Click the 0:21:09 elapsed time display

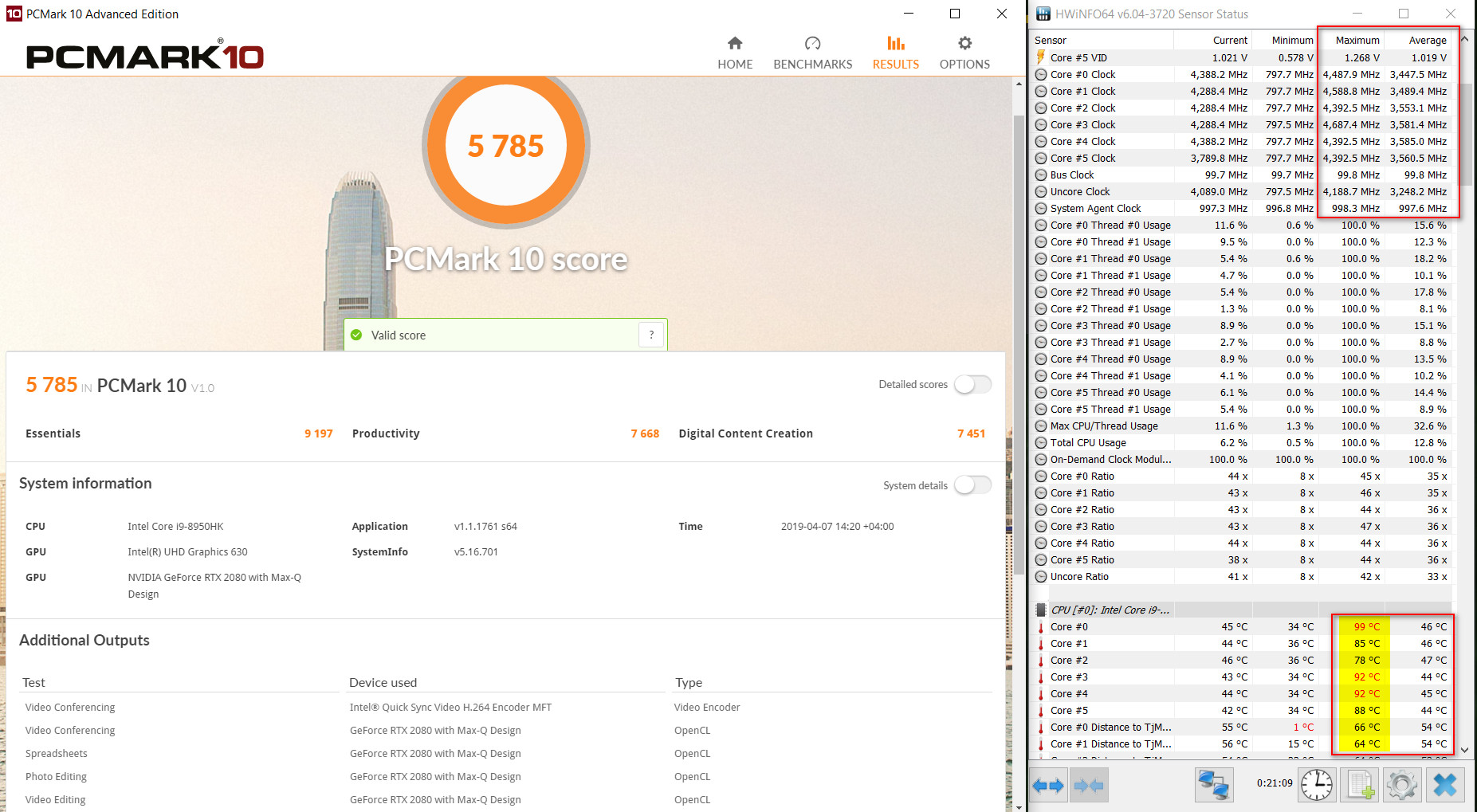point(1274,783)
